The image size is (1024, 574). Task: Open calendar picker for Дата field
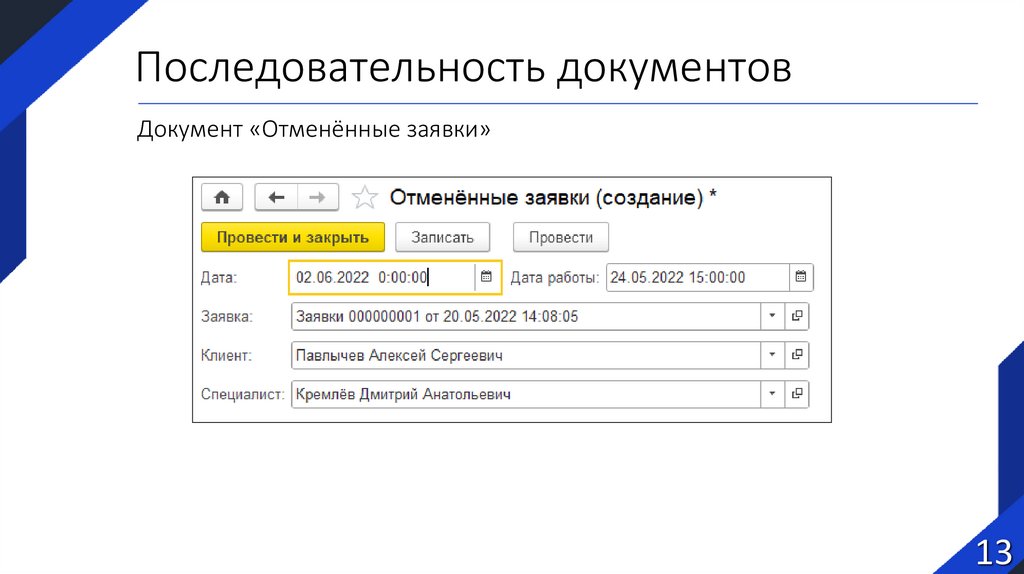coord(486,278)
